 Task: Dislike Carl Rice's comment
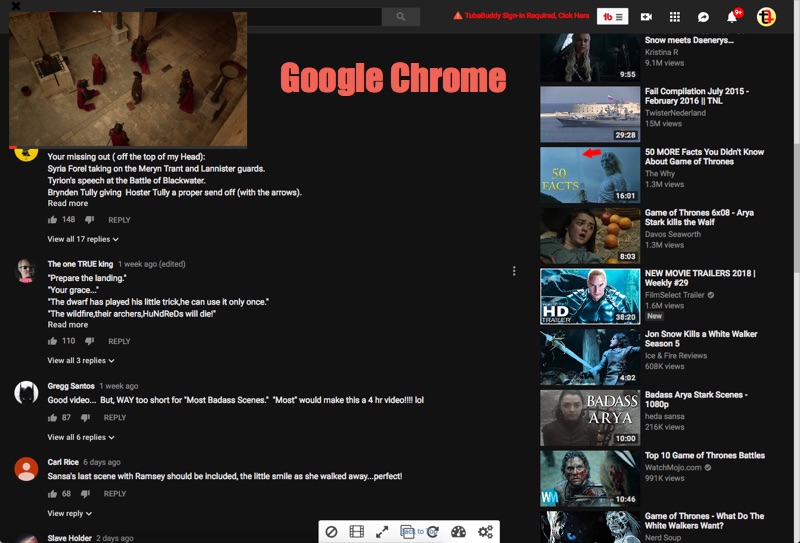[85, 494]
